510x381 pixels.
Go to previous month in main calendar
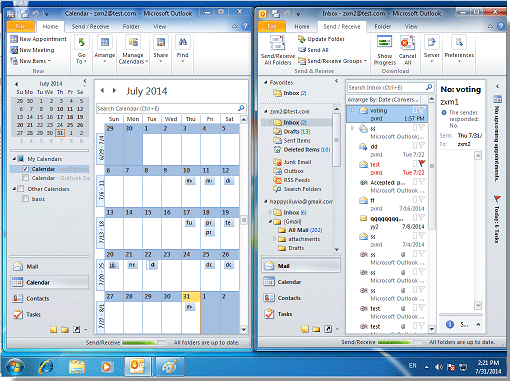pyautogui.click(x=102, y=90)
